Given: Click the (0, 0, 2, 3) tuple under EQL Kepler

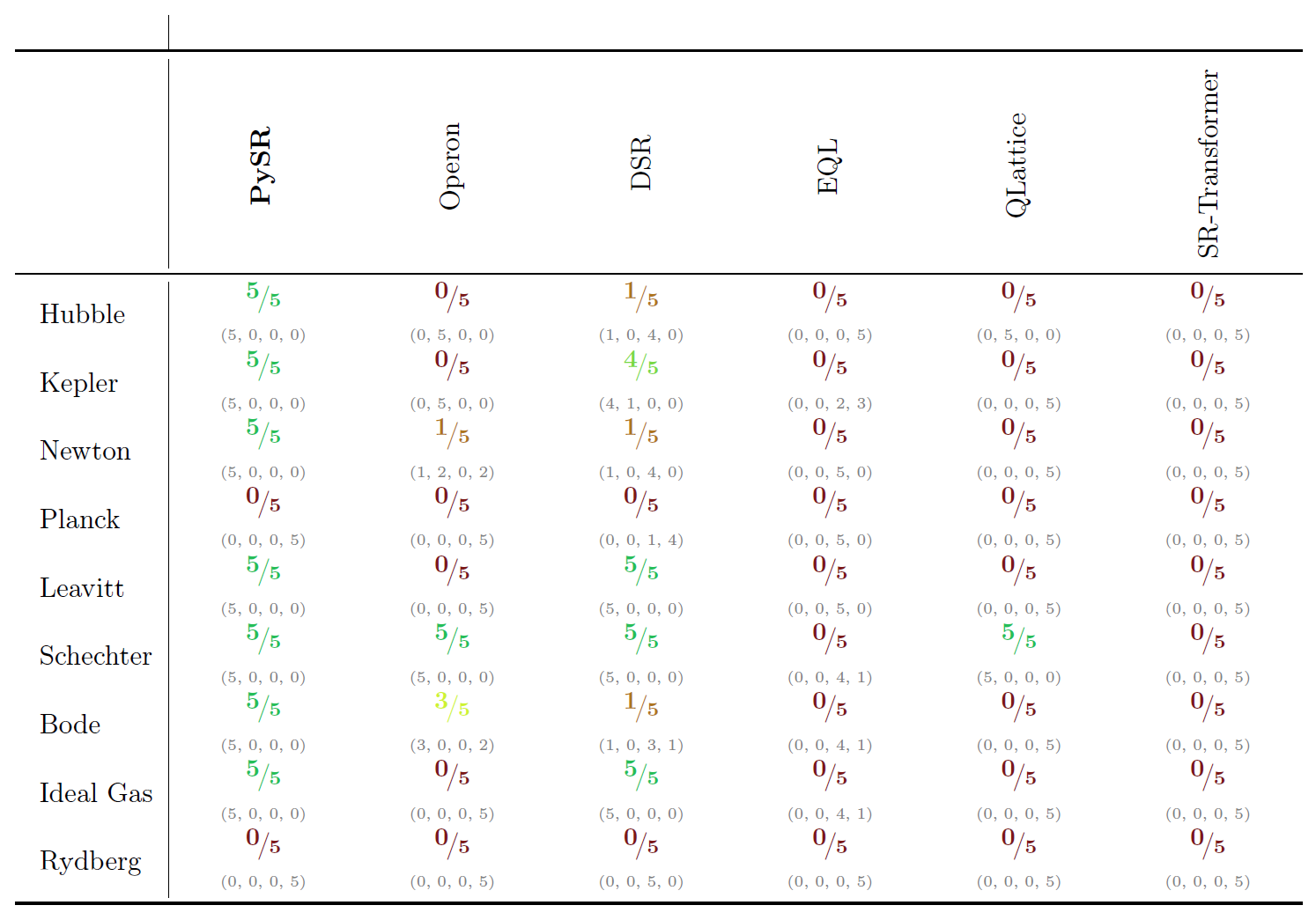Looking at the screenshot, I should (x=830, y=404).
